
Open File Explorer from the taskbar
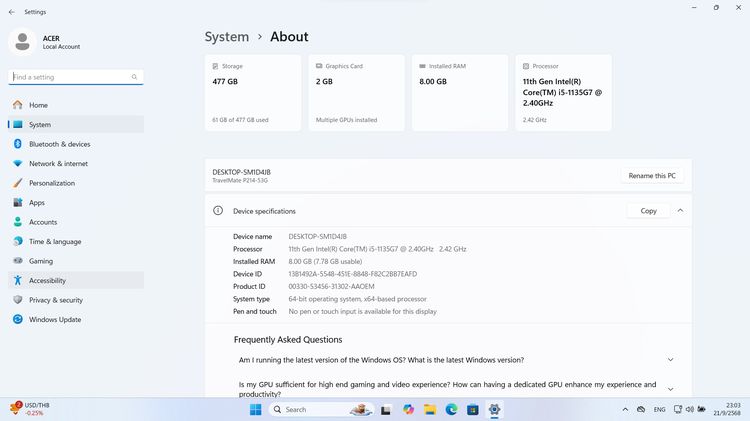point(429,409)
